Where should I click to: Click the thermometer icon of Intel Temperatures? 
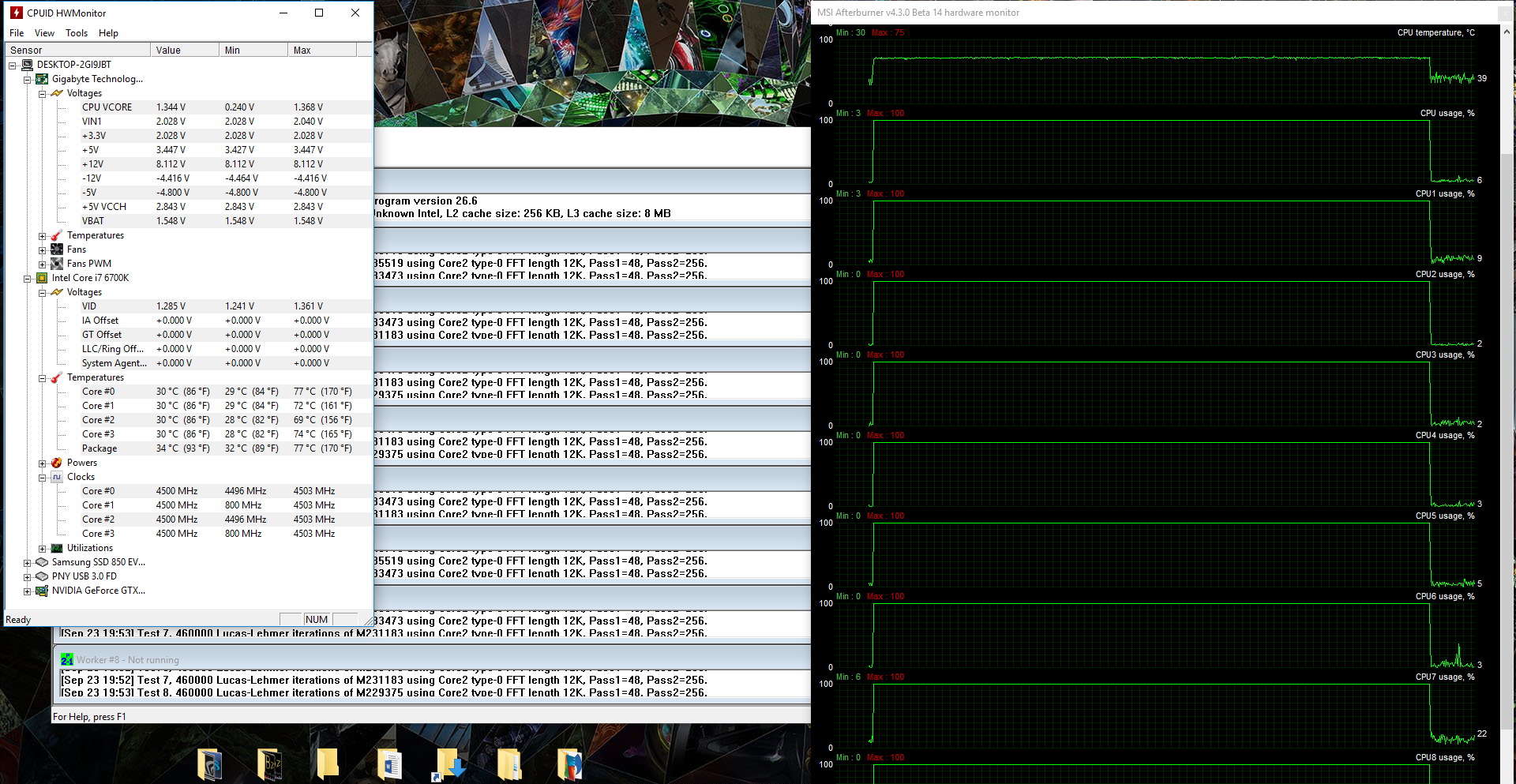[57, 377]
